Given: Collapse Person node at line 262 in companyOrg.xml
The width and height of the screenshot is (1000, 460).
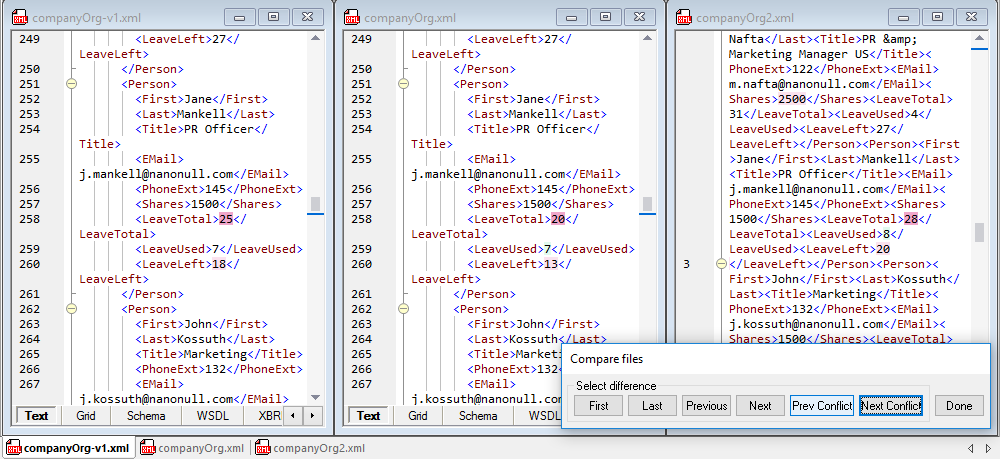Looking at the screenshot, I should click(x=403, y=310).
